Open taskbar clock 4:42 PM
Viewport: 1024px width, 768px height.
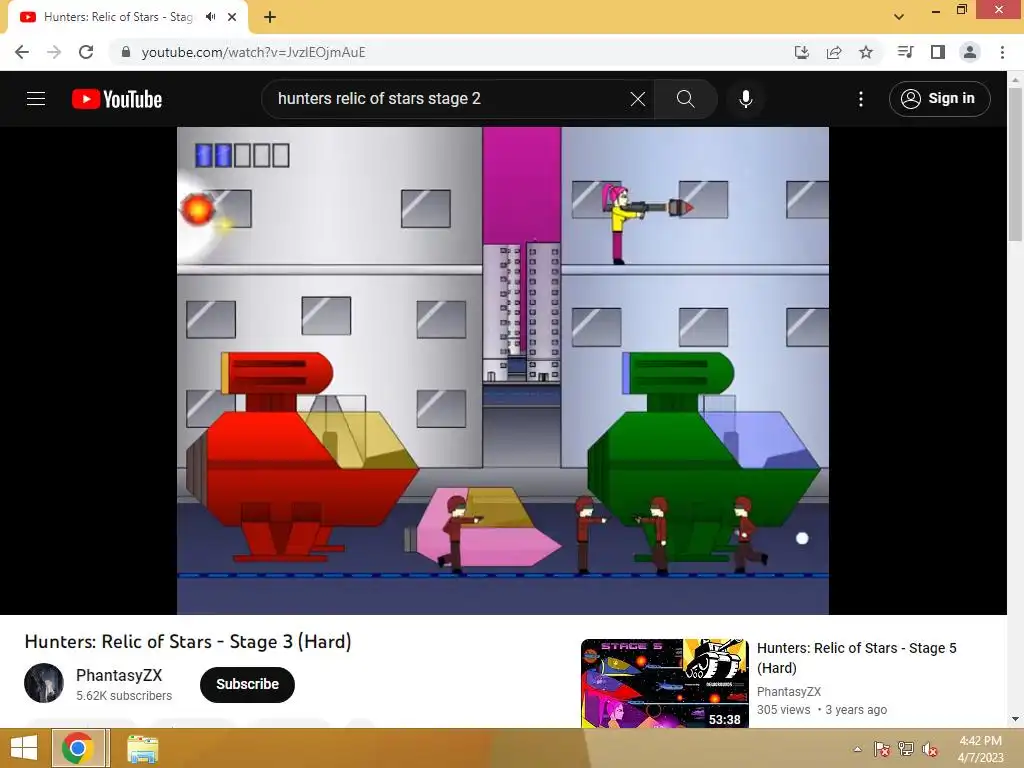[980, 748]
